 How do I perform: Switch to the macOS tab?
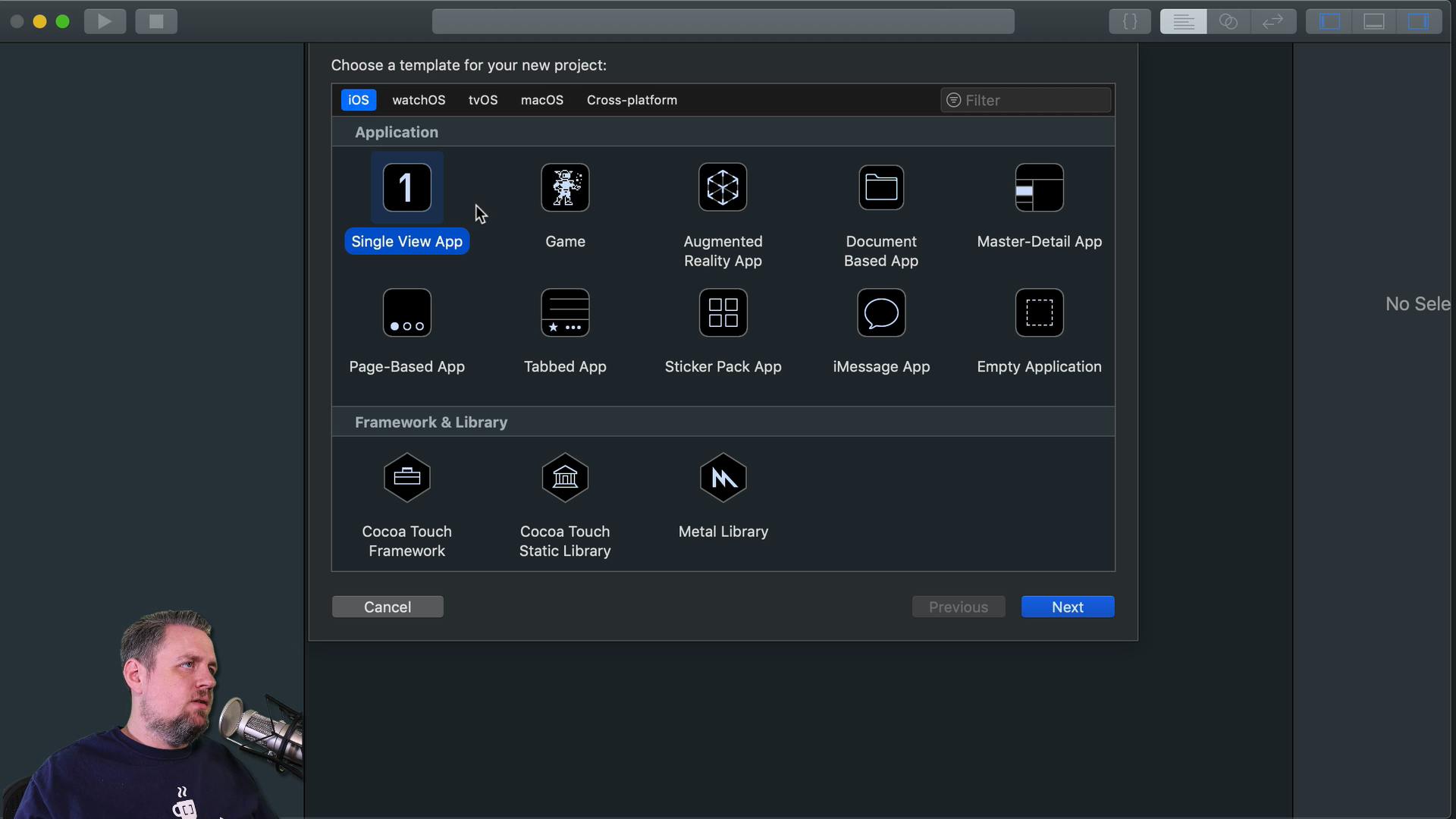[542, 100]
